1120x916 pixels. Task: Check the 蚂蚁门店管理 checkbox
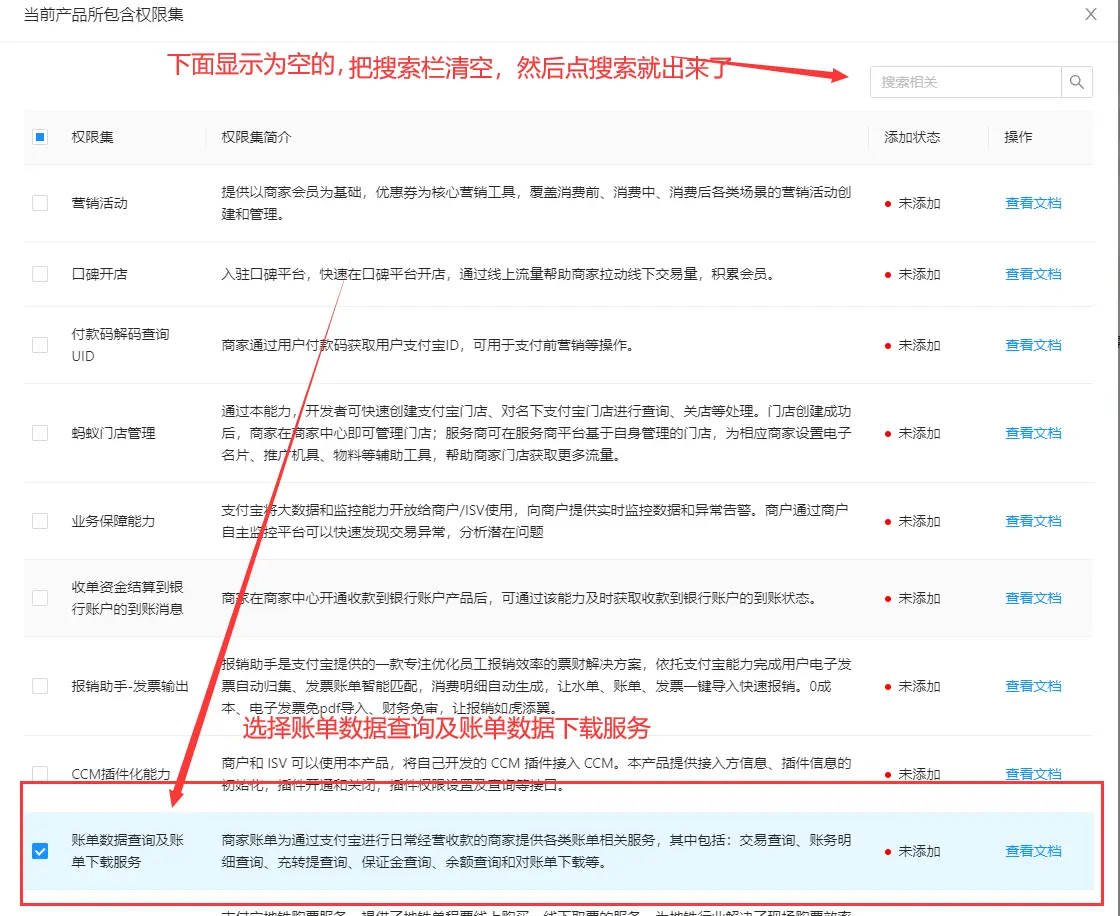[x=40, y=433]
